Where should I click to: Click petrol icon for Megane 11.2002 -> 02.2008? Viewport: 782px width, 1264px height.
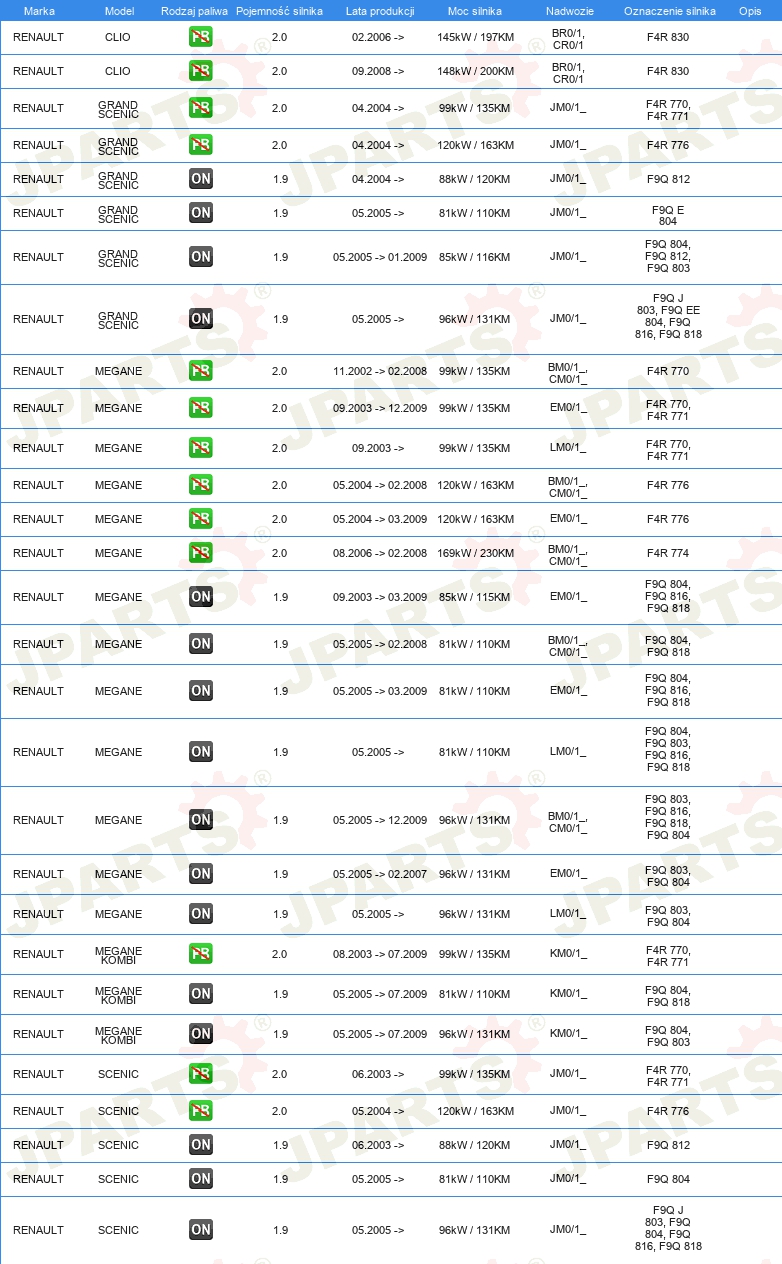[200, 371]
